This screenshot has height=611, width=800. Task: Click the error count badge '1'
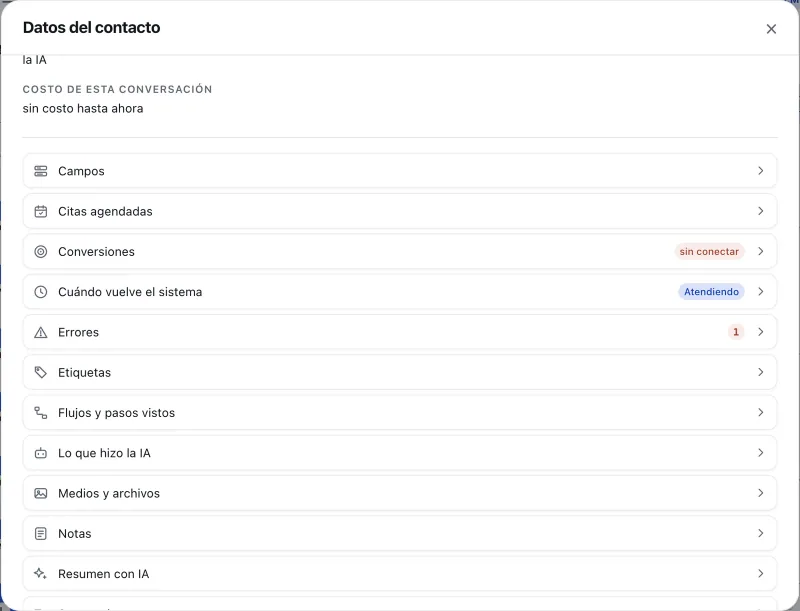(x=736, y=332)
